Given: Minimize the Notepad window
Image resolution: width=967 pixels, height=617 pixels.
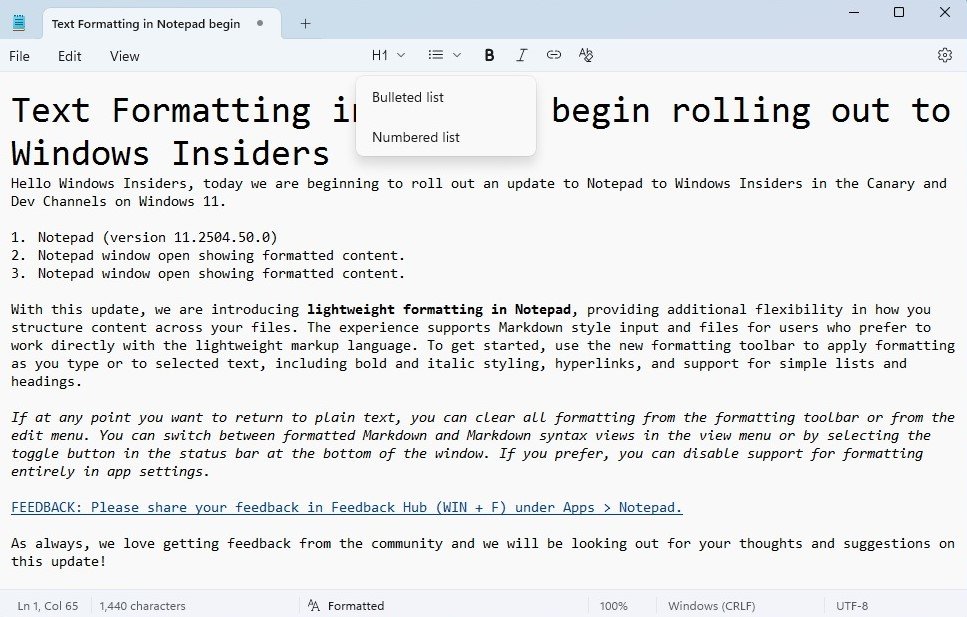Looking at the screenshot, I should pyautogui.click(x=854, y=12).
